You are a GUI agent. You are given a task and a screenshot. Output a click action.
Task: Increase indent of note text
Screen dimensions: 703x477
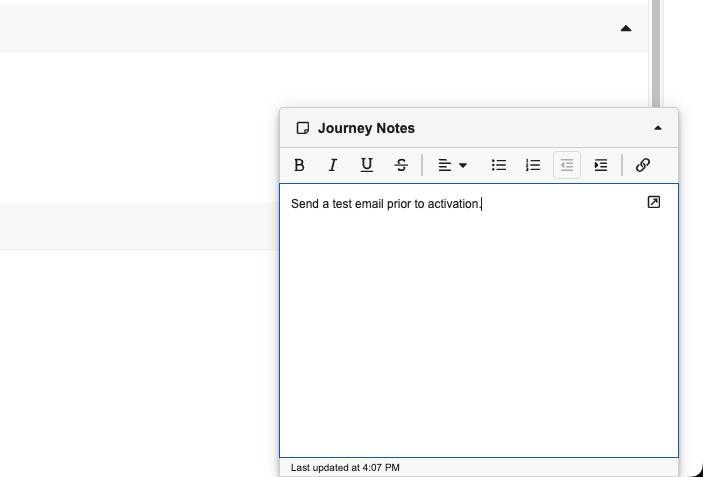pos(601,166)
